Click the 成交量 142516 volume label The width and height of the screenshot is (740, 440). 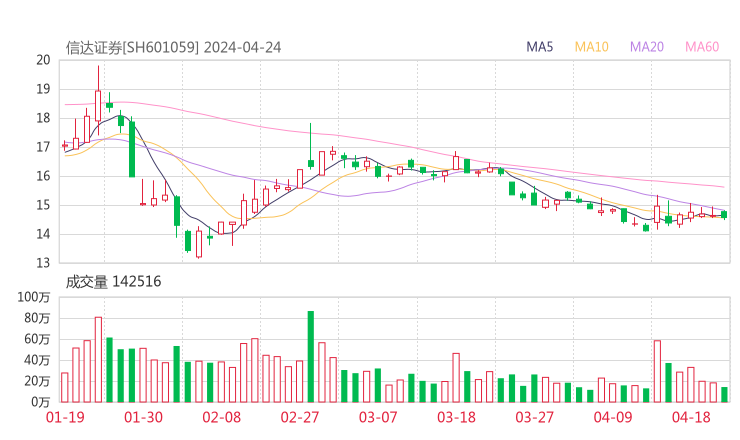113,282
